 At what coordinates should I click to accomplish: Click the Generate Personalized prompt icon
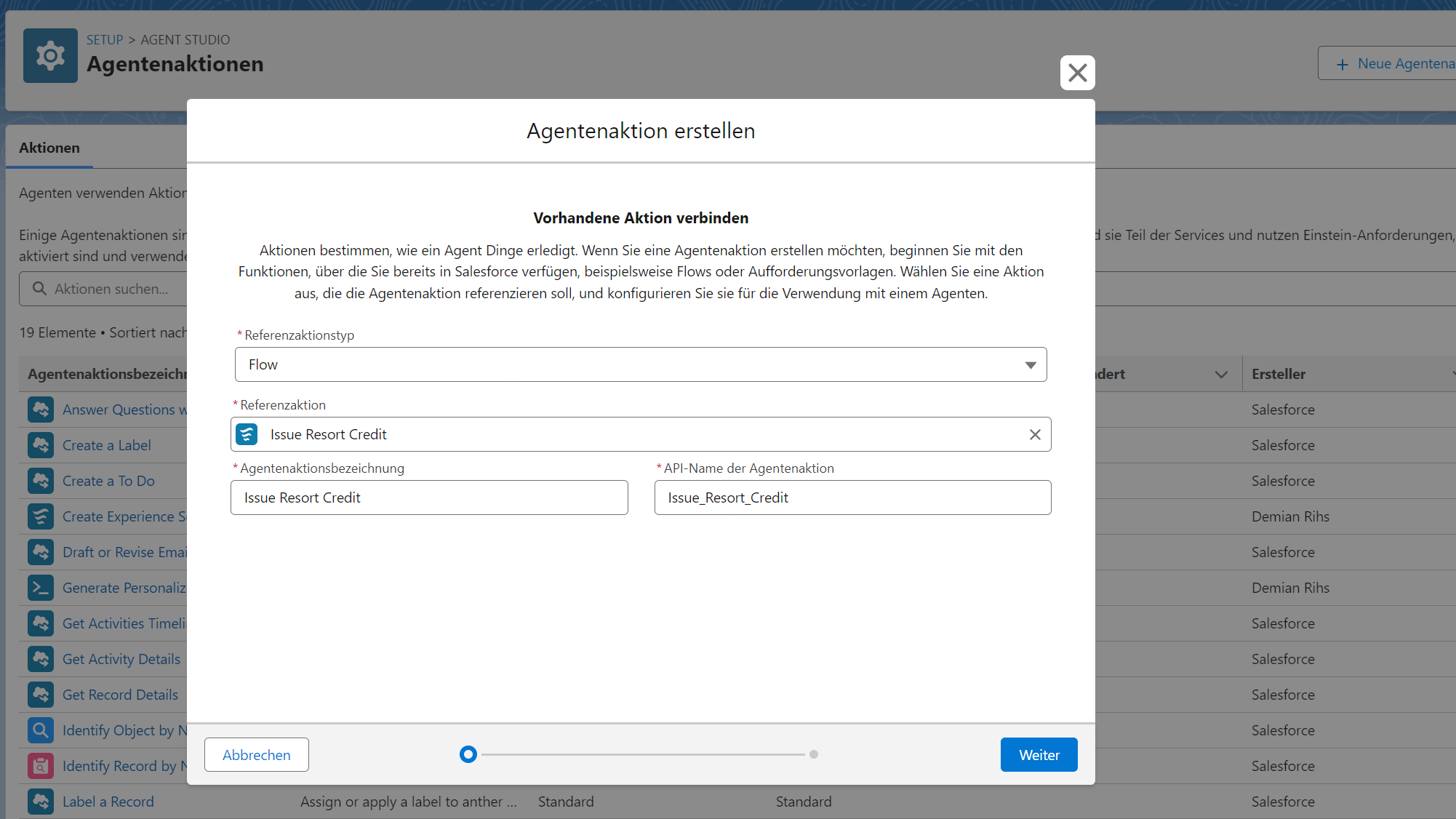[x=41, y=588]
